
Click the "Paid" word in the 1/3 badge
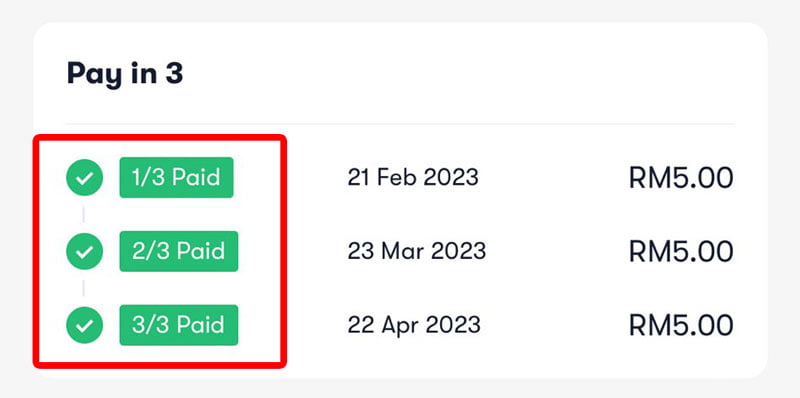click(196, 178)
